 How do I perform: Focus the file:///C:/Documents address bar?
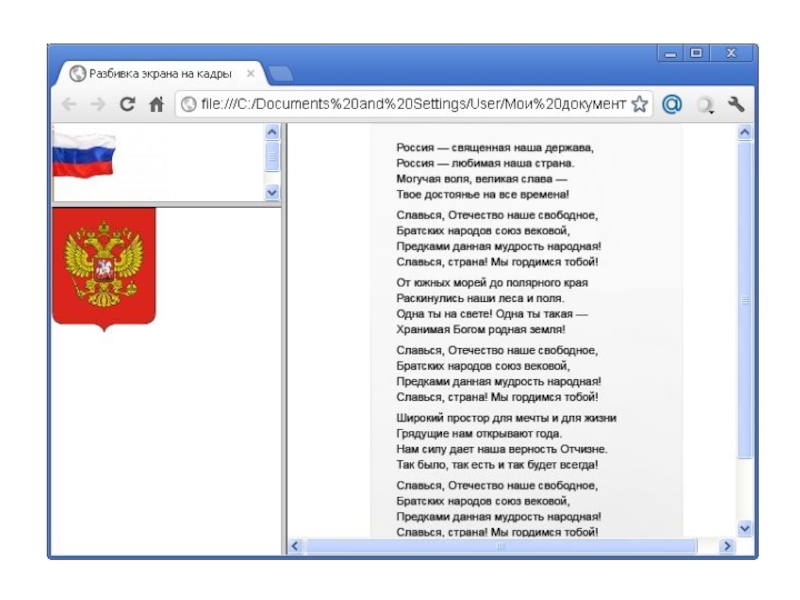[413, 104]
